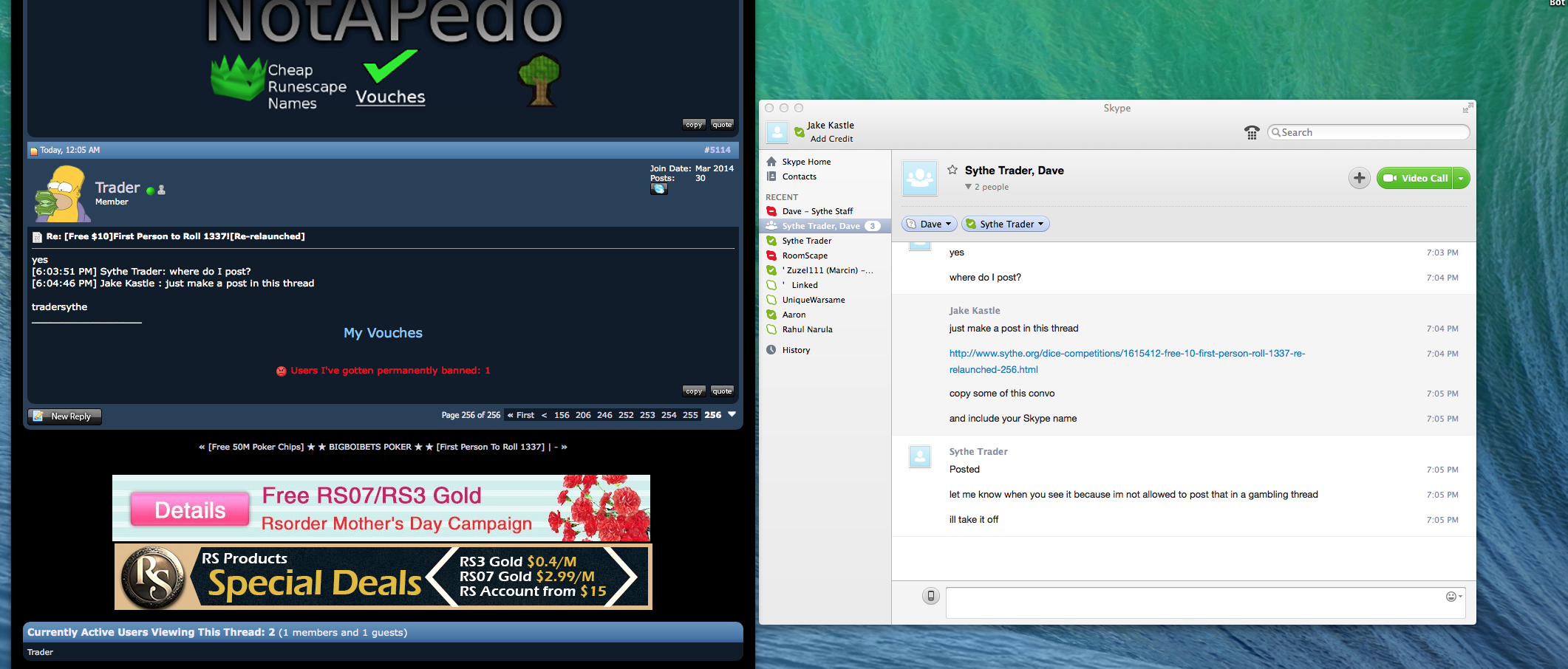1568x669 pixels.
Task: Click the Add Credit link in Skype
Action: pyautogui.click(x=831, y=139)
